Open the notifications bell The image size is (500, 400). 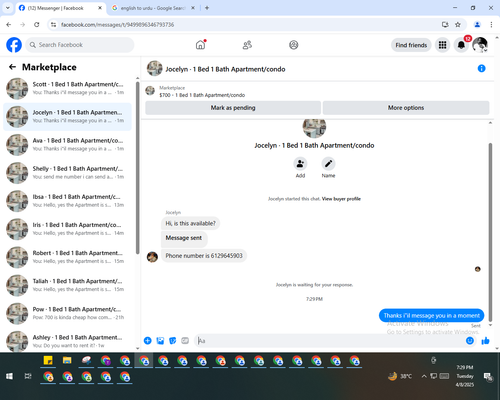[x=461, y=45]
